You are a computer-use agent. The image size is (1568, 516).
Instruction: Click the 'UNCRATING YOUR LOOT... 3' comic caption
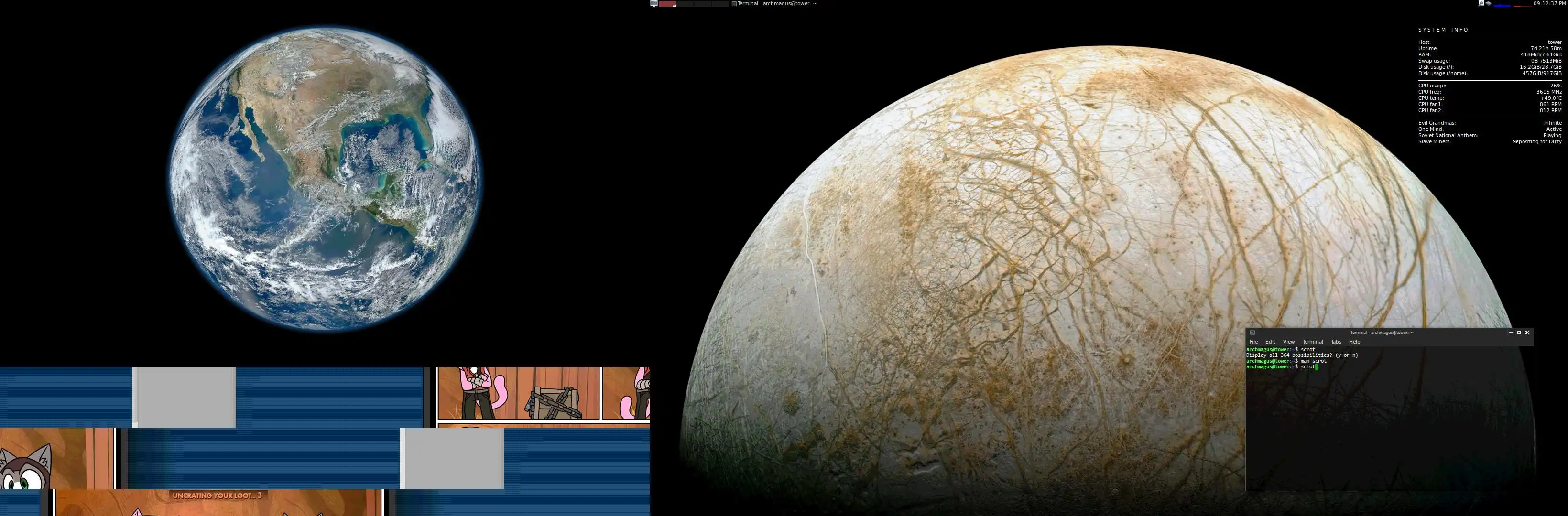218,495
